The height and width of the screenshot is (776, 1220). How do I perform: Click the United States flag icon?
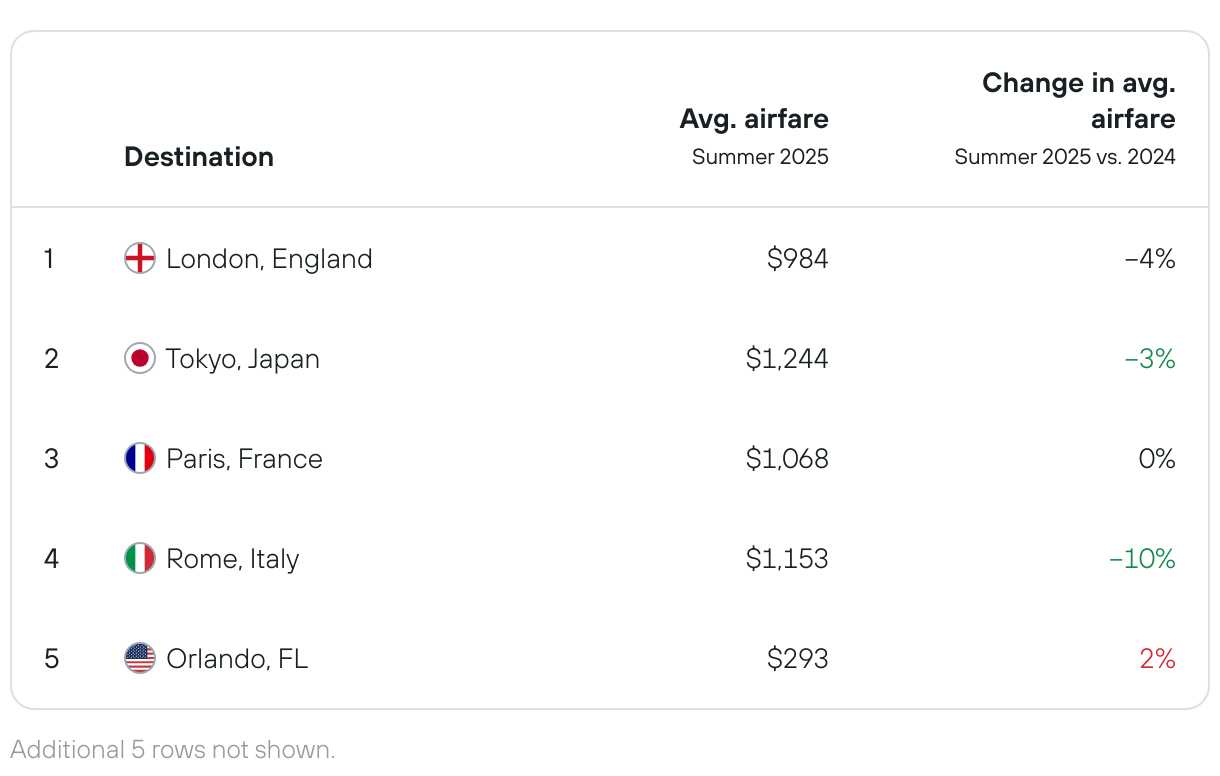pyautogui.click(x=140, y=659)
